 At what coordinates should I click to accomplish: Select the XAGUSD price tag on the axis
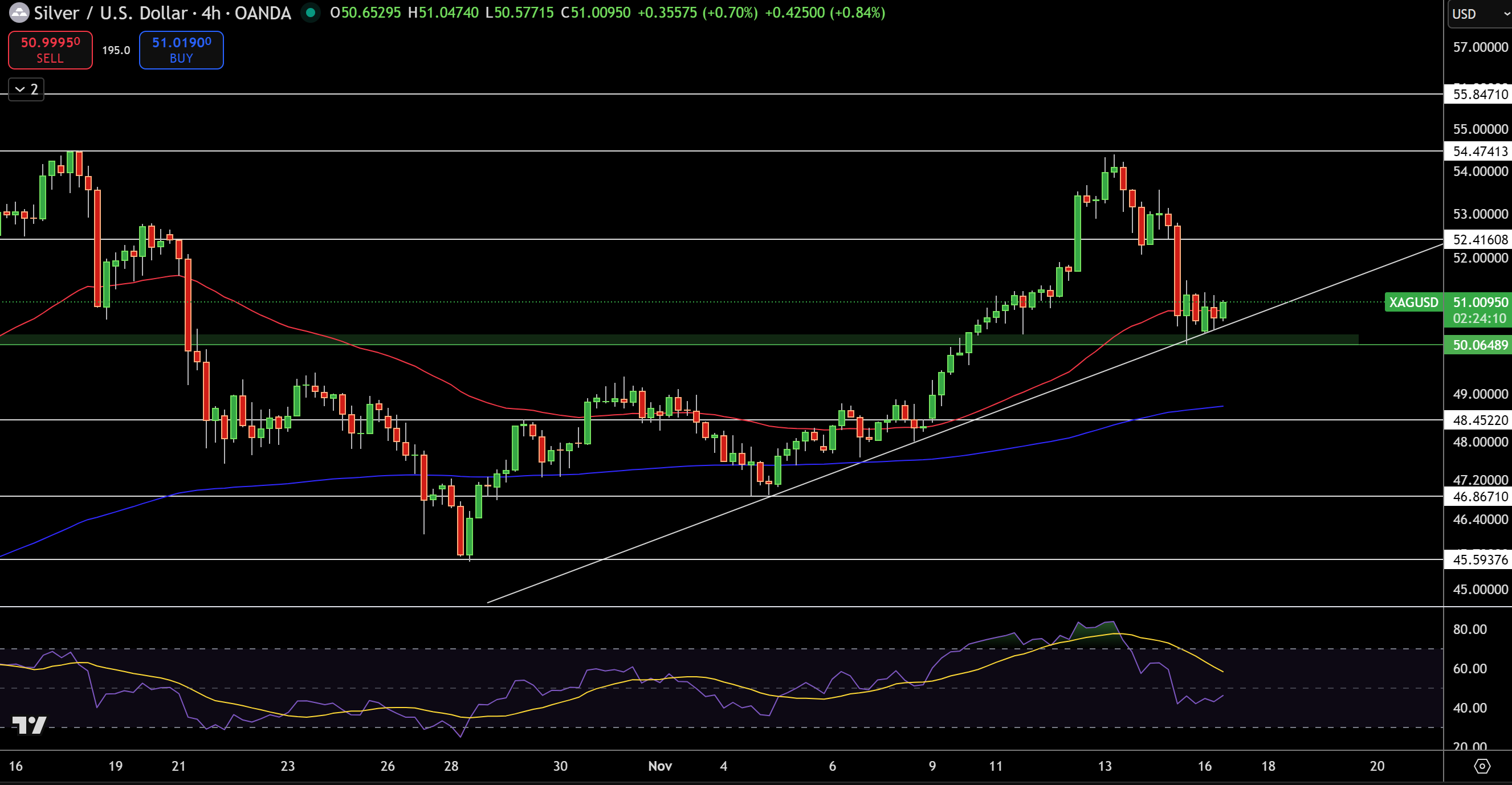click(x=1415, y=302)
